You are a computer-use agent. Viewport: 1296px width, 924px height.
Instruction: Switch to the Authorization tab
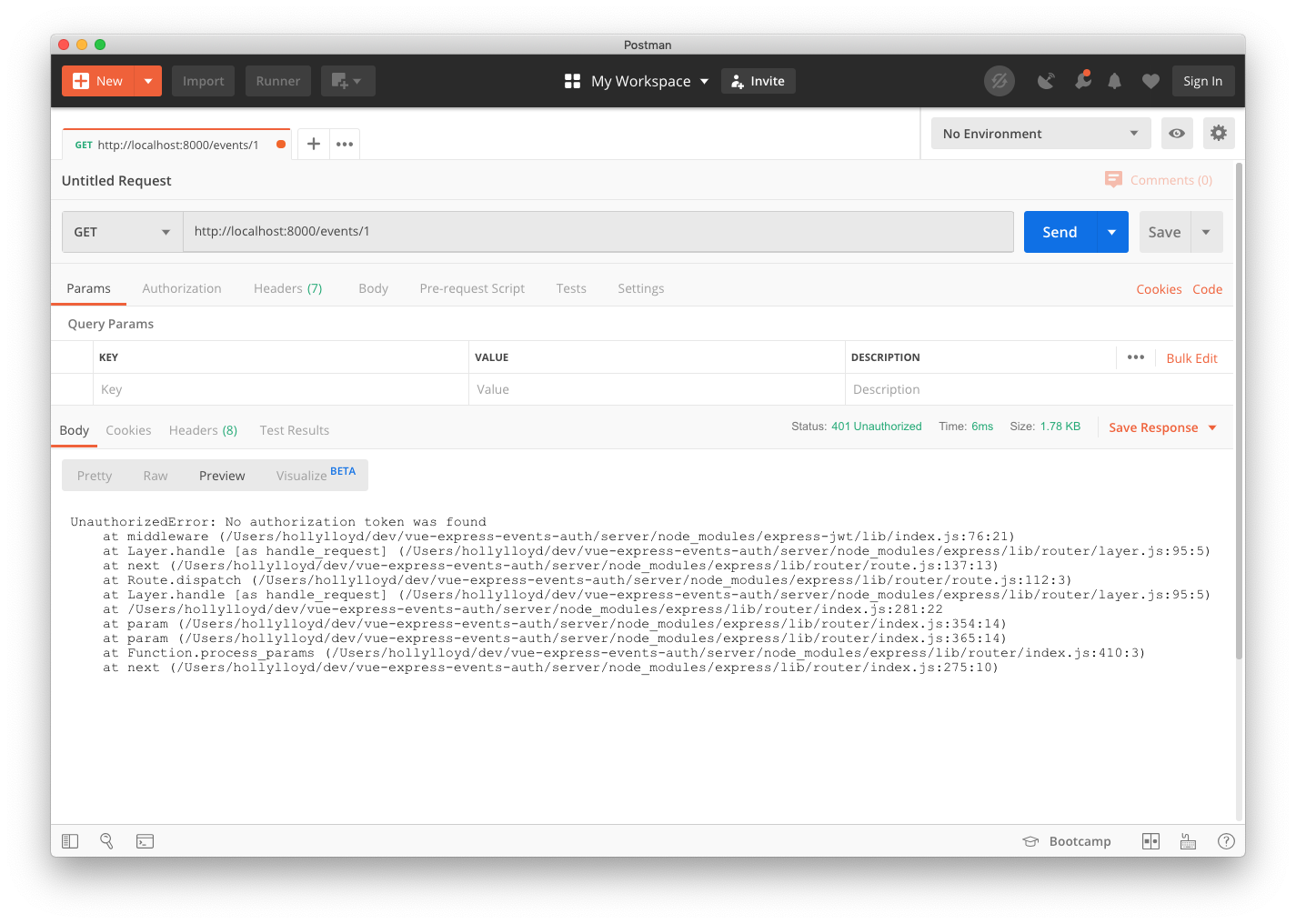182,288
